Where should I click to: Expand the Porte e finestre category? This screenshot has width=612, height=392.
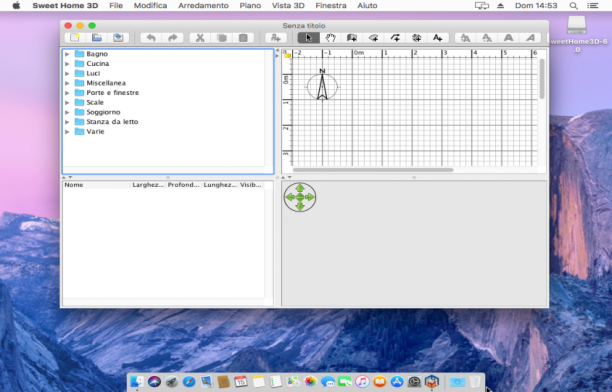coord(67,93)
